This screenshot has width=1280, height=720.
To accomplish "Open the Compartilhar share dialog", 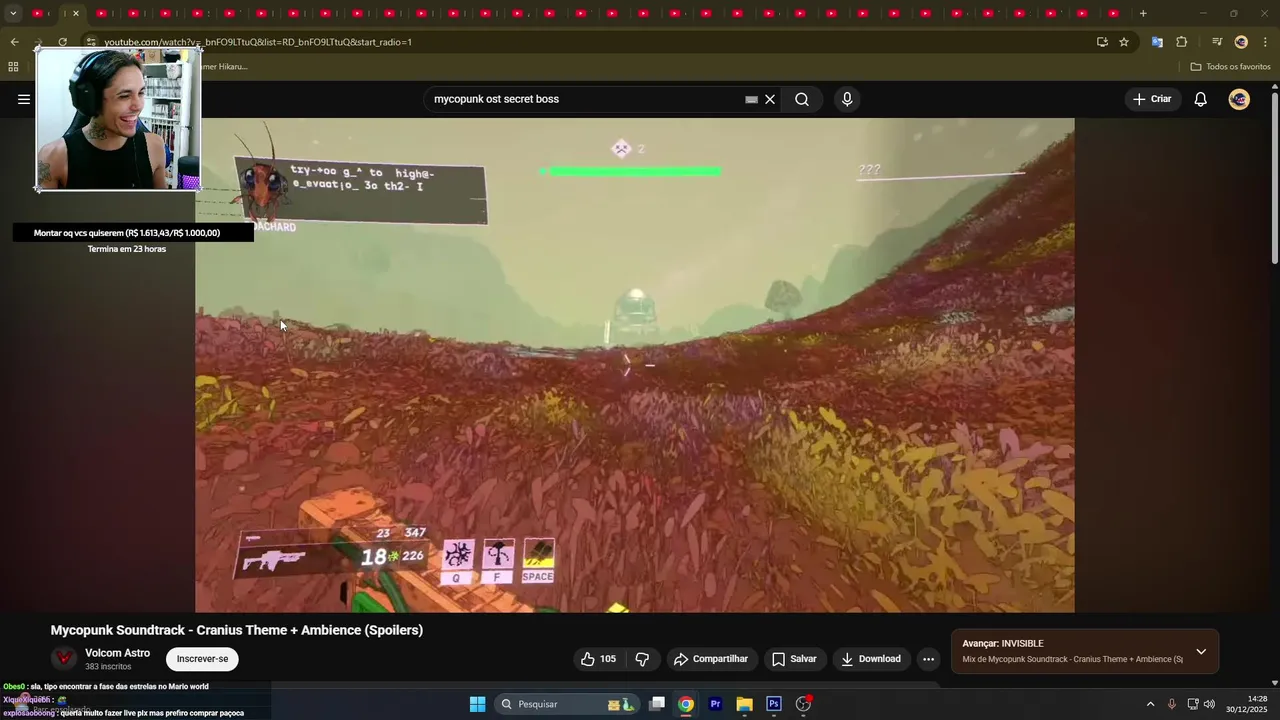I will (x=711, y=659).
